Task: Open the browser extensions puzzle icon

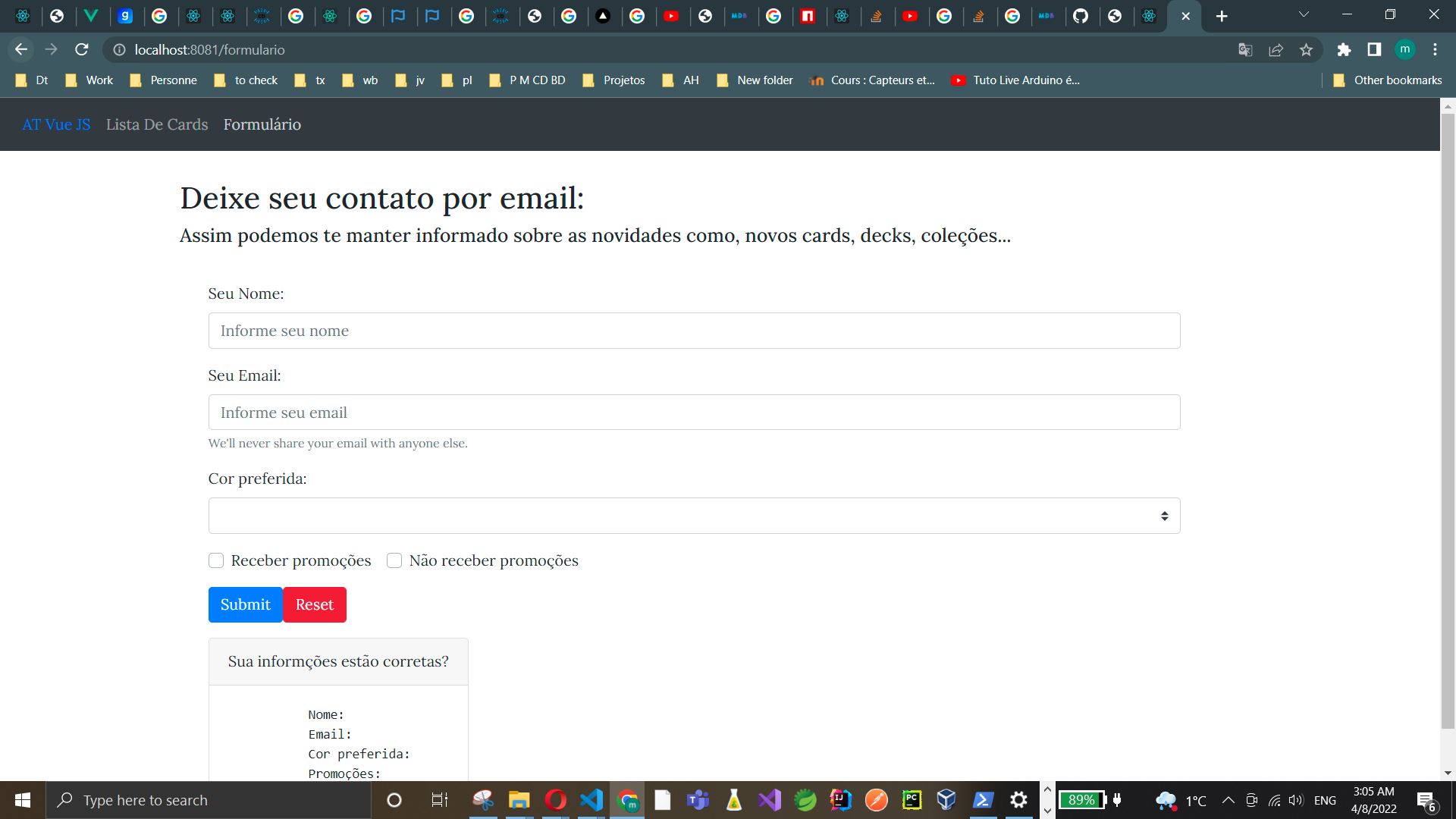Action: 1344,49
